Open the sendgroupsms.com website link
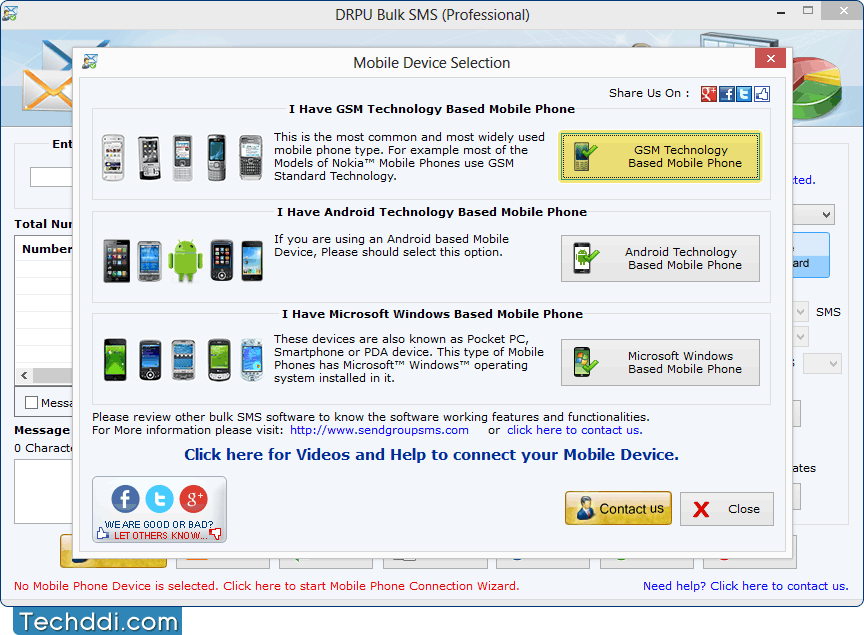The height and width of the screenshot is (635, 864). 379,430
